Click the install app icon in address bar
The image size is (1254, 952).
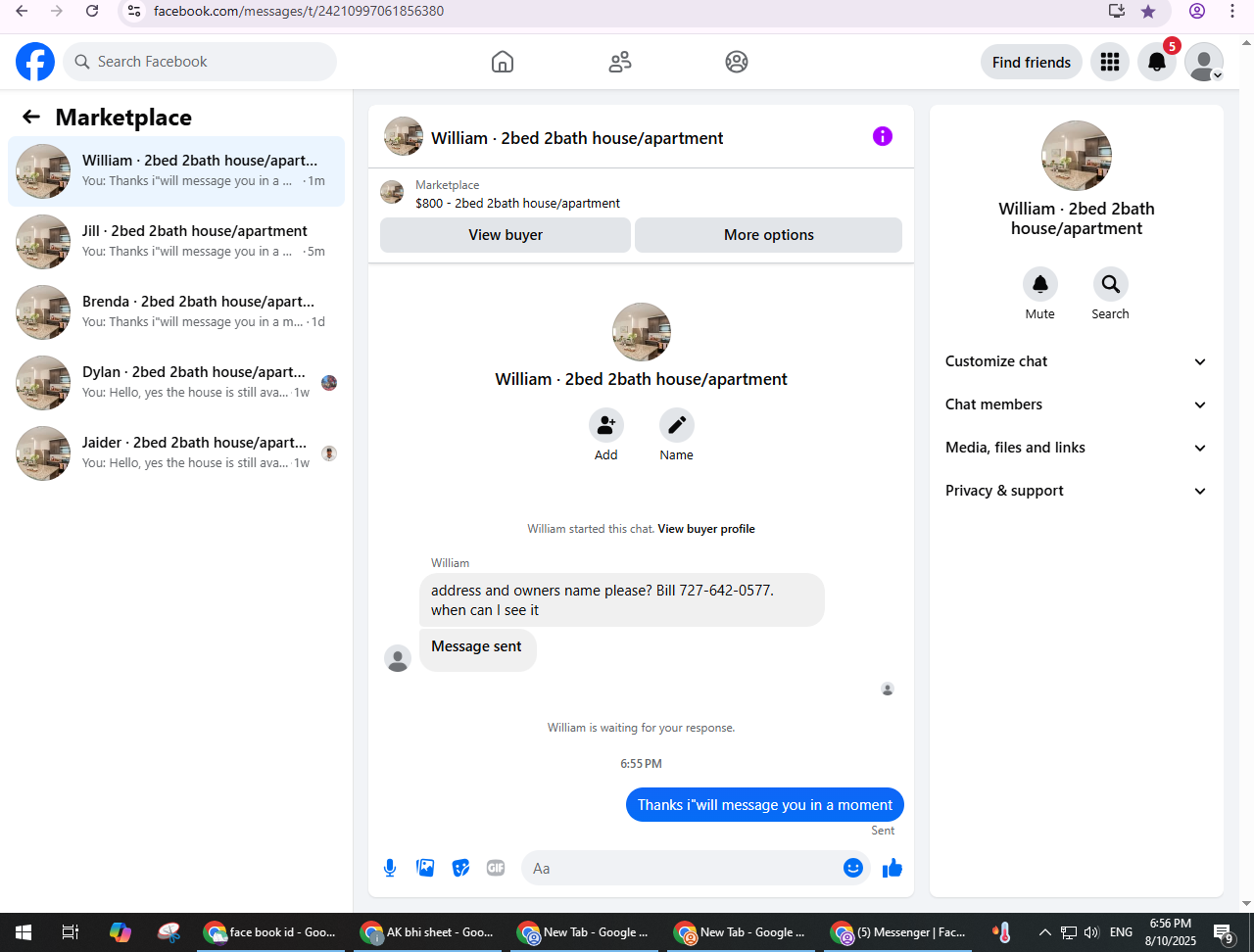(1117, 11)
